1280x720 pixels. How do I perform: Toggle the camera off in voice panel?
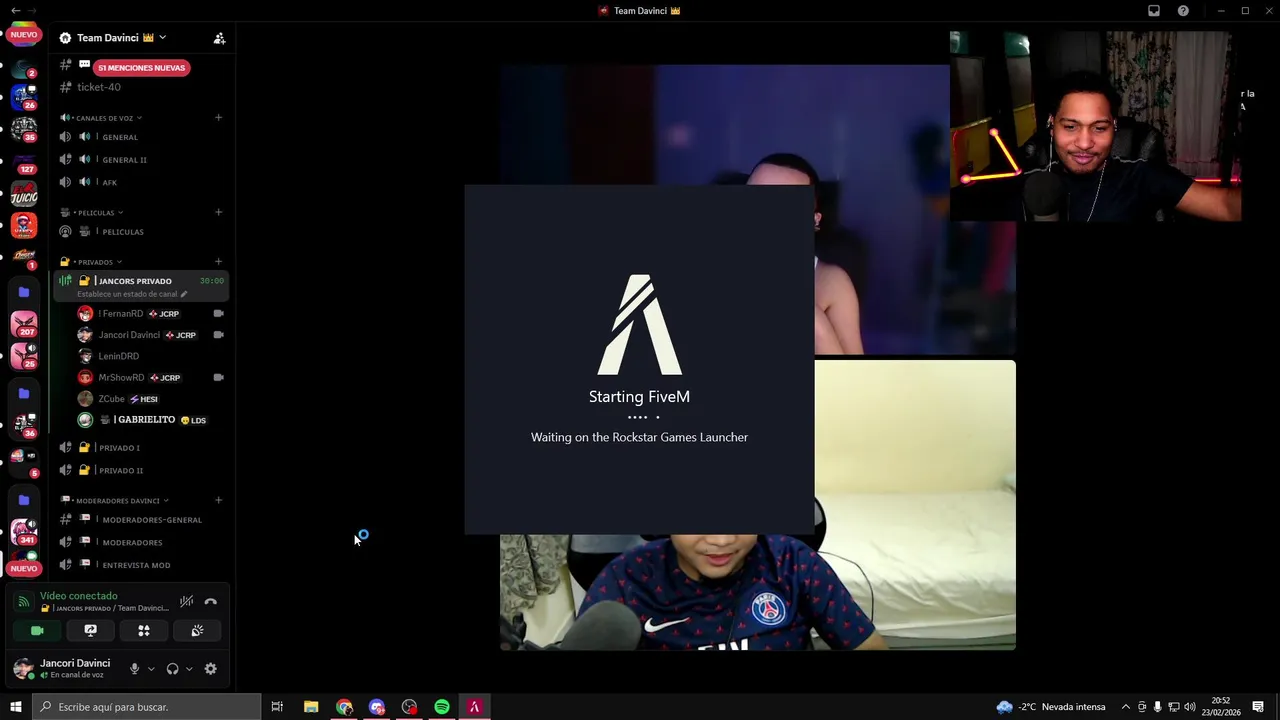(37, 631)
